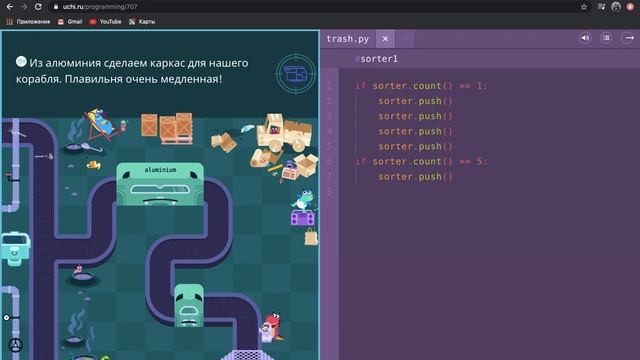Reload the uchi.ru page

38,7
